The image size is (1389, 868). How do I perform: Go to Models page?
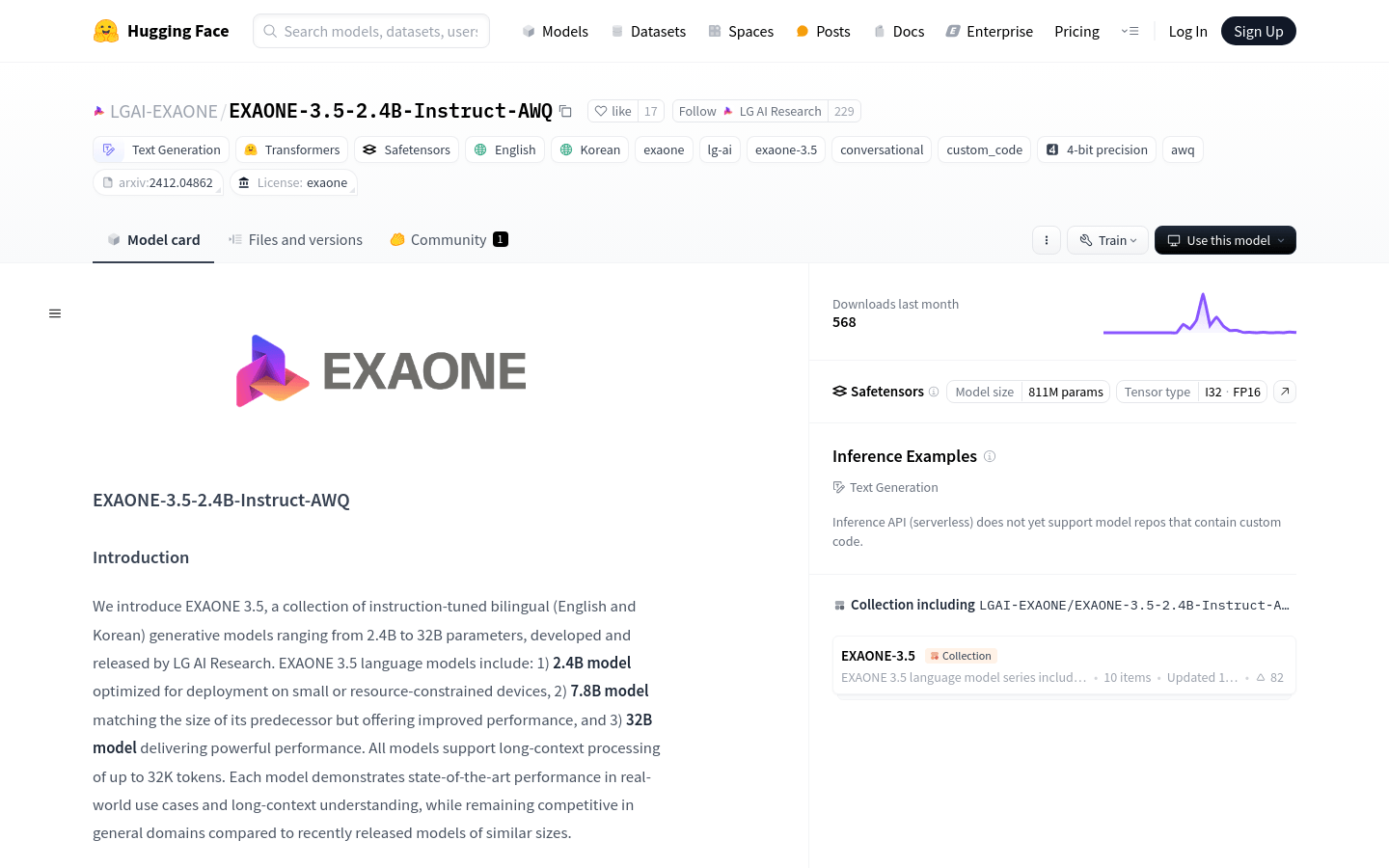(x=555, y=31)
